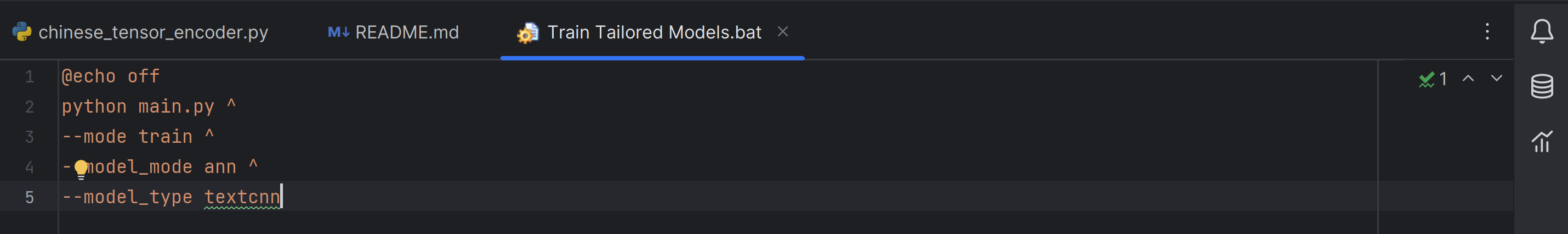Close the Train Tailored Models.bat tab

783,32
